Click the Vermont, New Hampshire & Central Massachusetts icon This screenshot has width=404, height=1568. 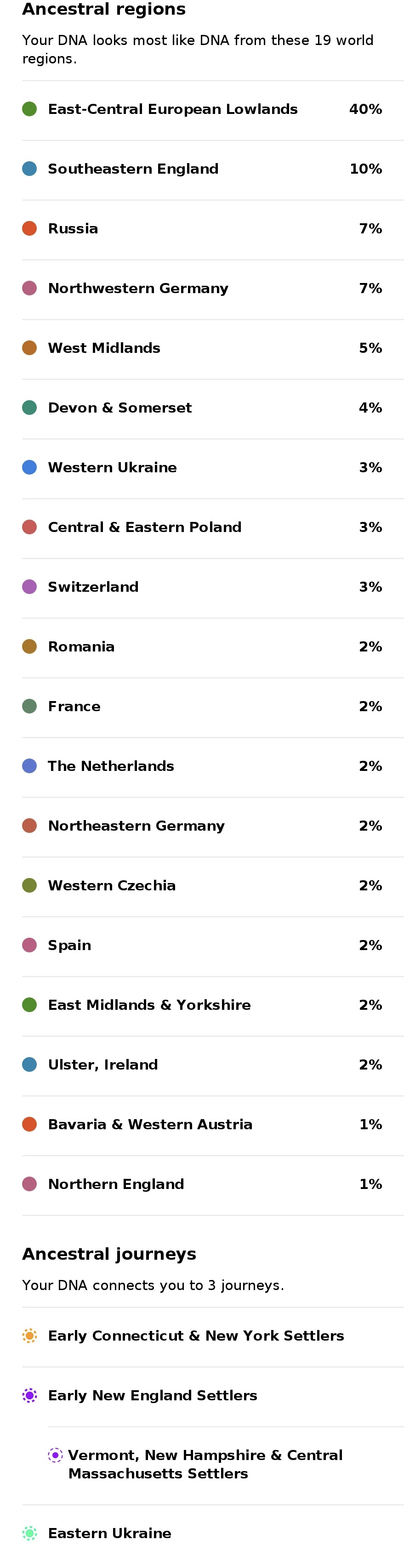(x=55, y=1455)
